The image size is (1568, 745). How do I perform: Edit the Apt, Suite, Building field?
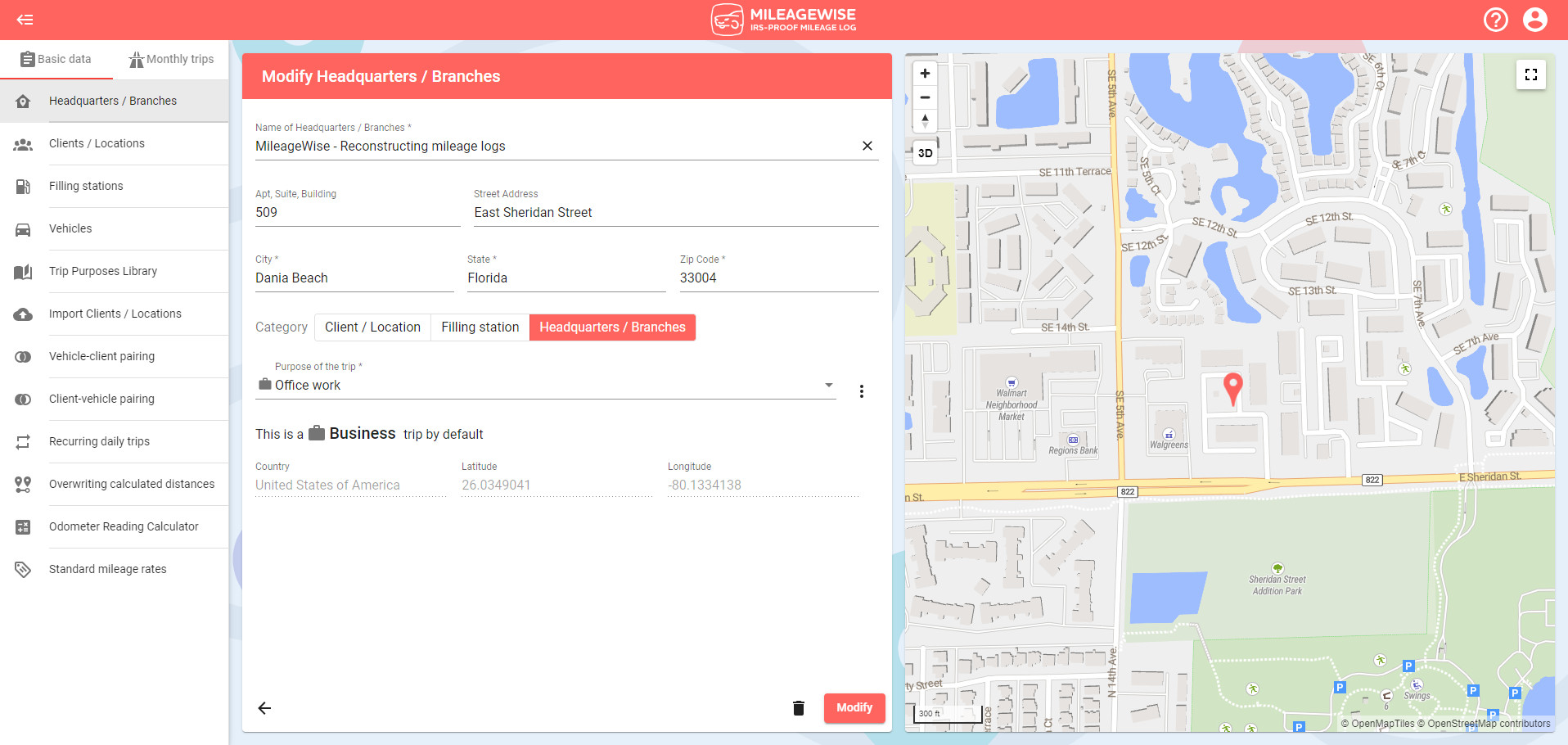click(358, 213)
